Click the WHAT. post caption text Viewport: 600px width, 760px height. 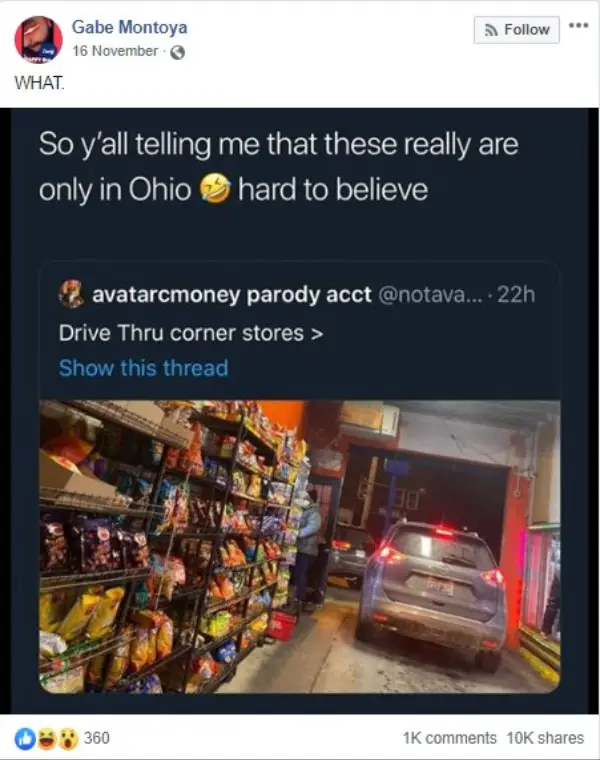click(39, 83)
